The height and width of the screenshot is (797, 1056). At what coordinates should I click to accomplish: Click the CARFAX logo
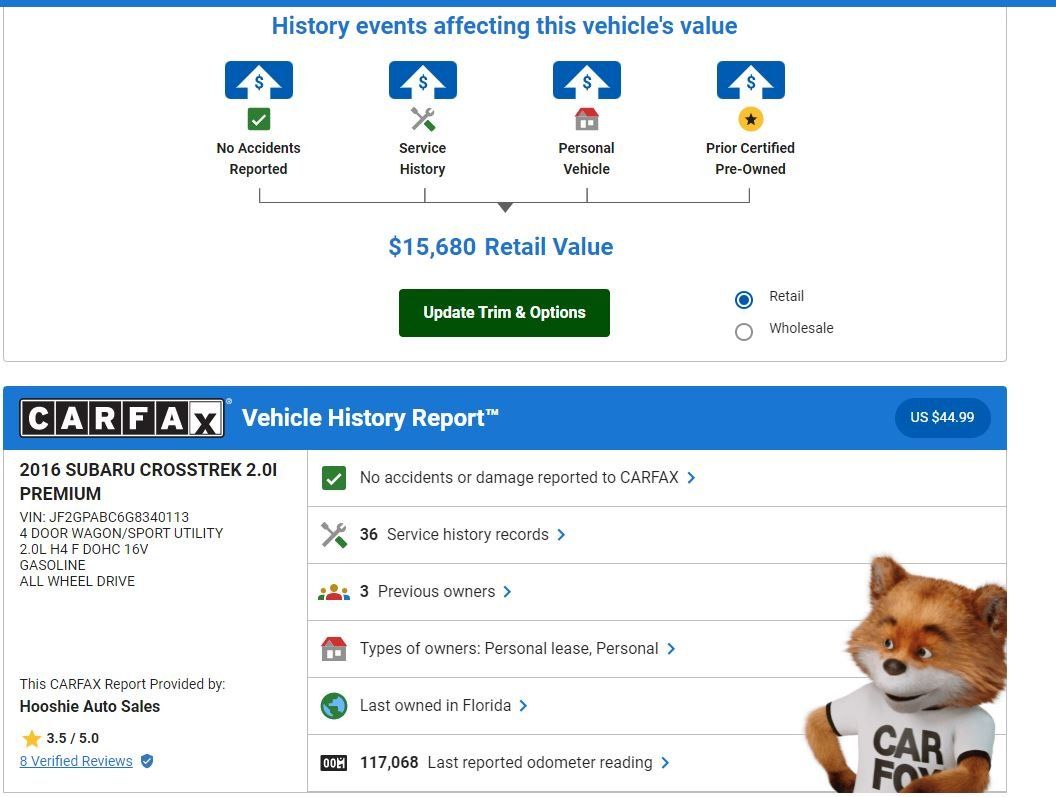coord(122,418)
